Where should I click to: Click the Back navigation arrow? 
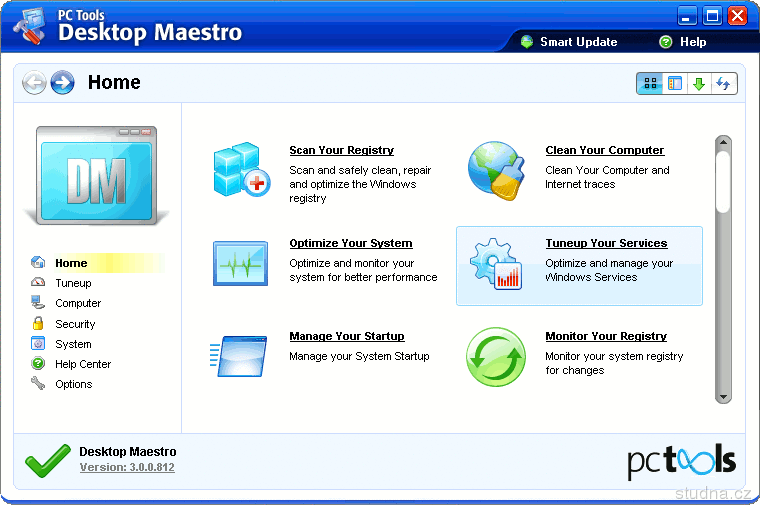click(34, 82)
